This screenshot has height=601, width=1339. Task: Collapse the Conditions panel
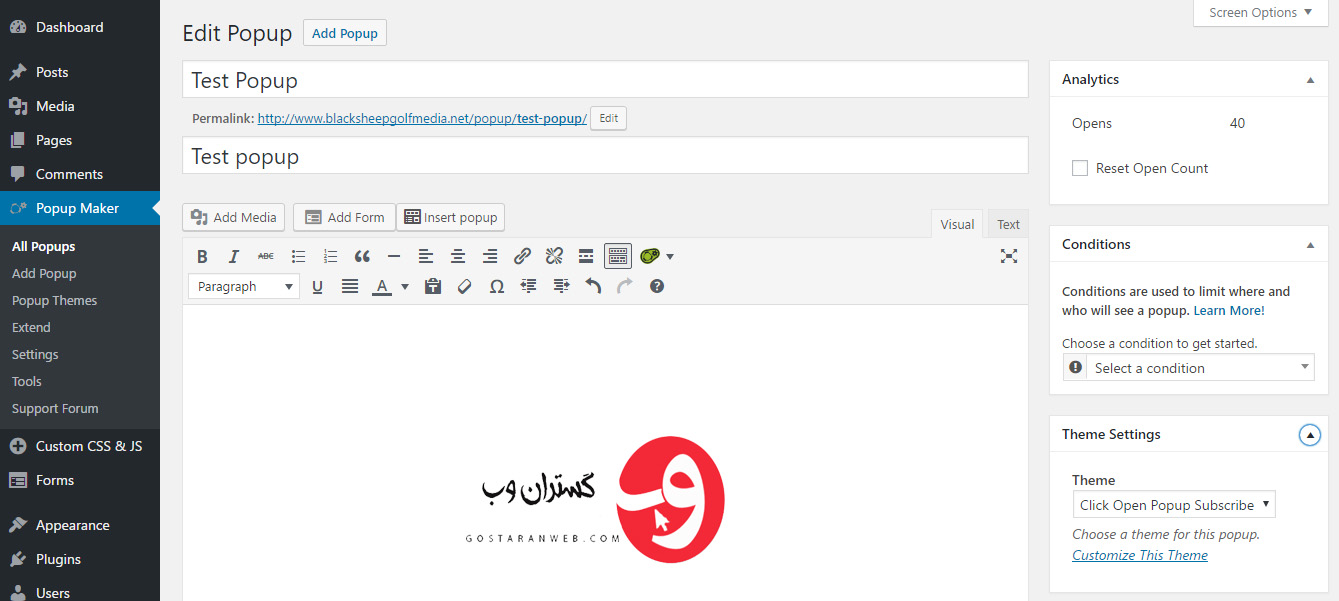point(1310,244)
